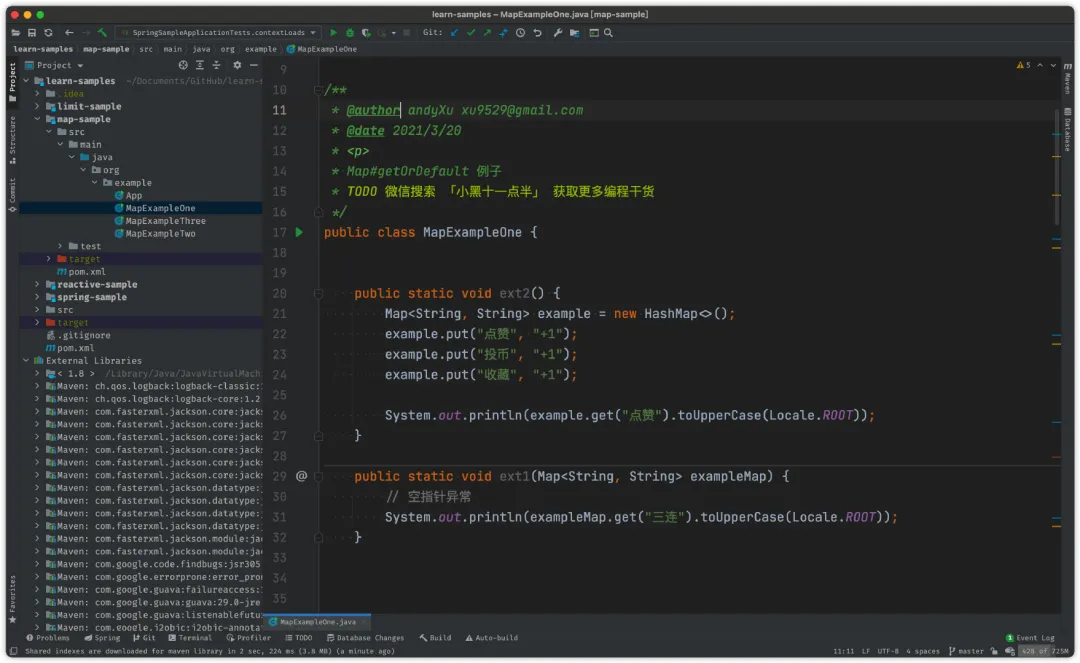The image size is (1080, 663).
Task: Open the Maven tool window on the right
Action: pos(1068,78)
